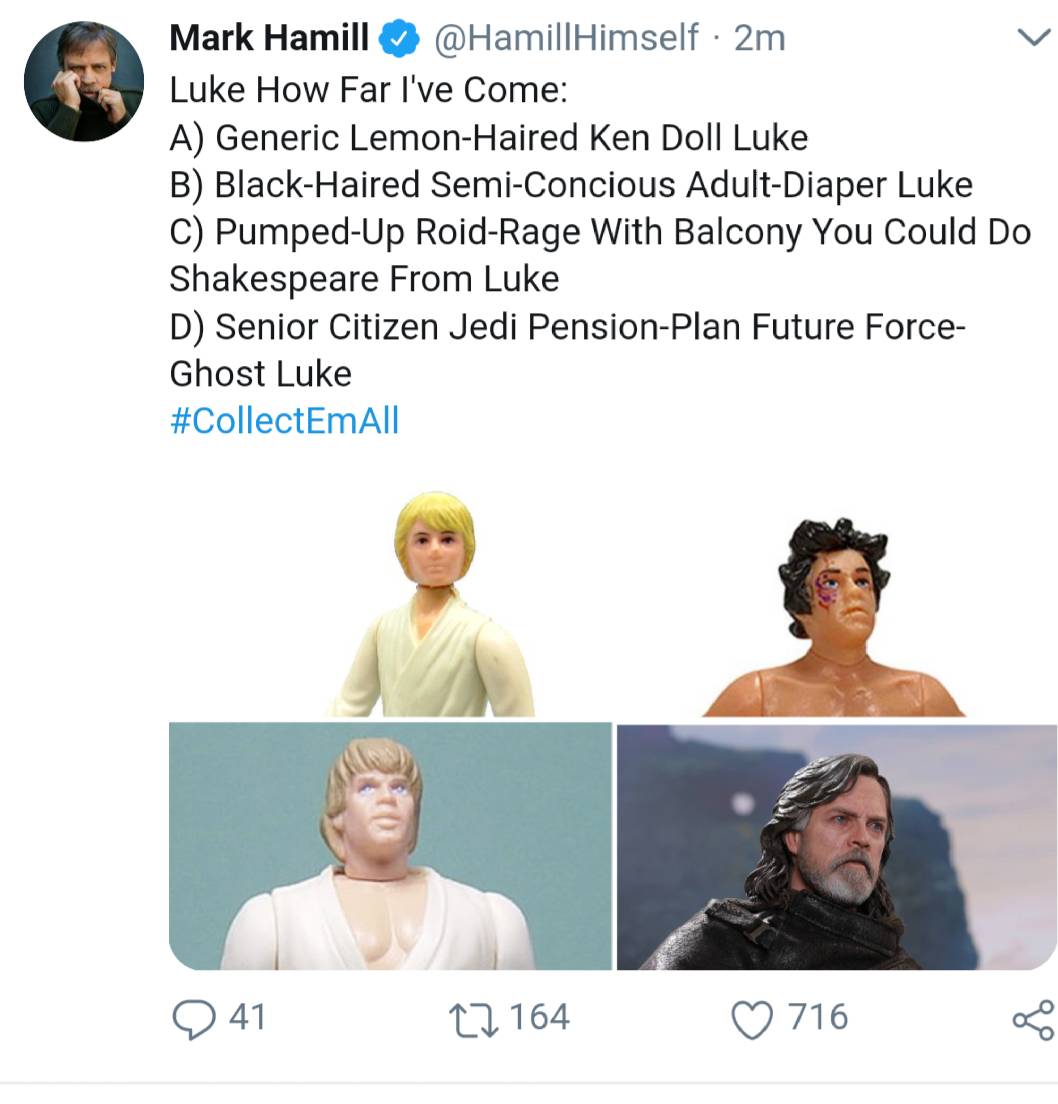Click the reply count 41
Screen dimensions: 1058x1104
point(247,1018)
